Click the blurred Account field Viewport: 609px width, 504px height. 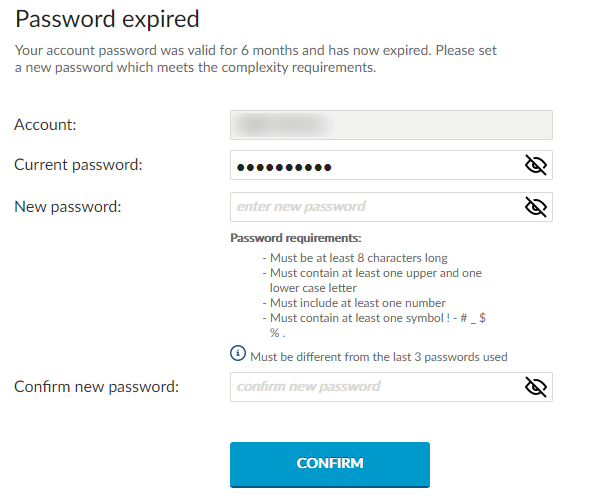[x=391, y=124]
